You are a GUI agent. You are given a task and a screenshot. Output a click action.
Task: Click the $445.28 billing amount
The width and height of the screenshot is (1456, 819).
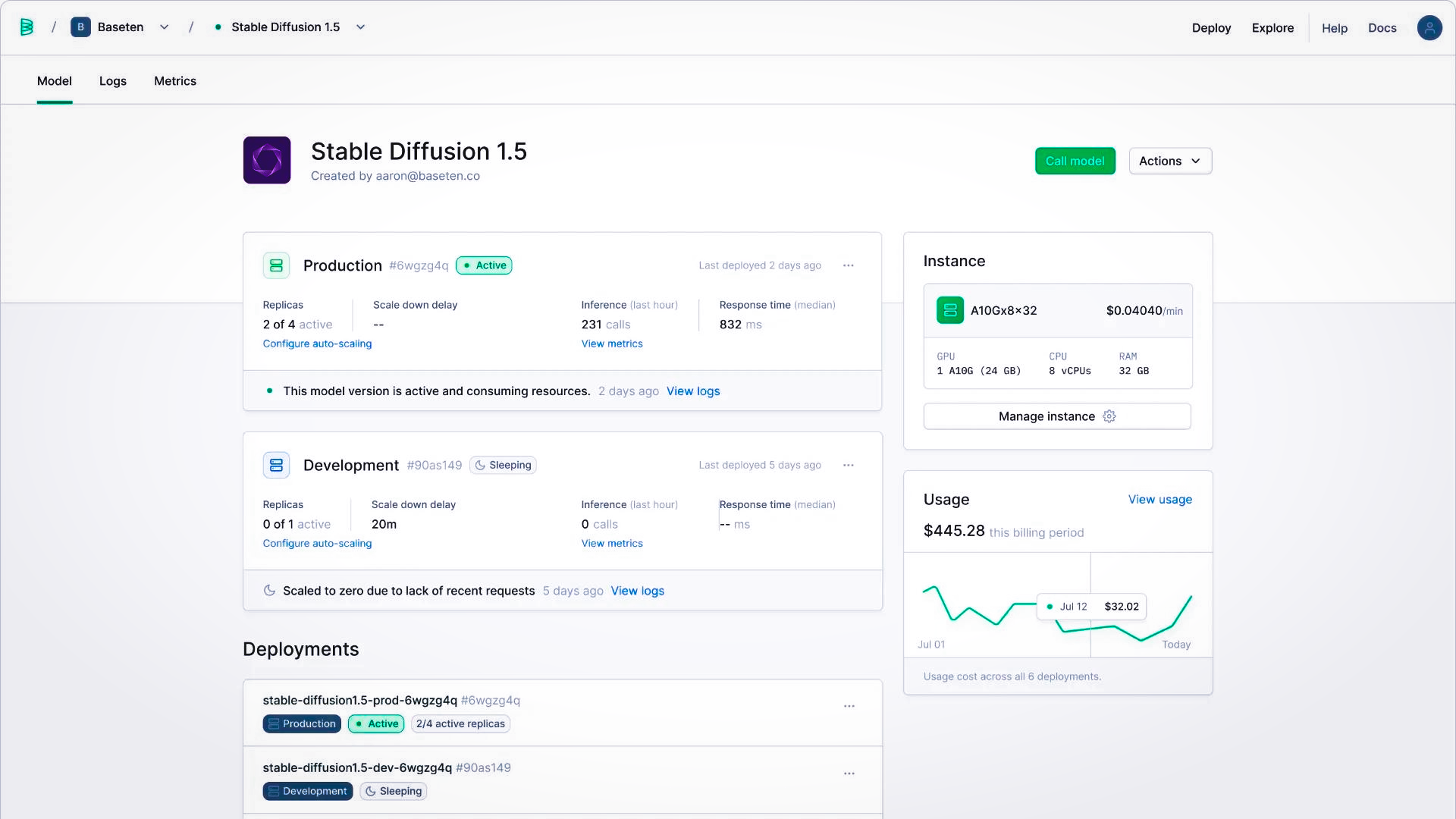click(954, 531)
